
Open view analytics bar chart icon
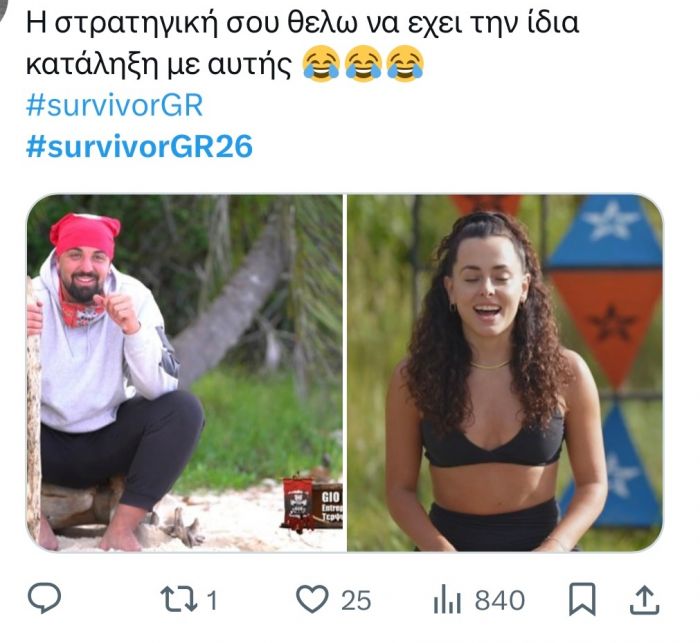[x=447, y=600]
